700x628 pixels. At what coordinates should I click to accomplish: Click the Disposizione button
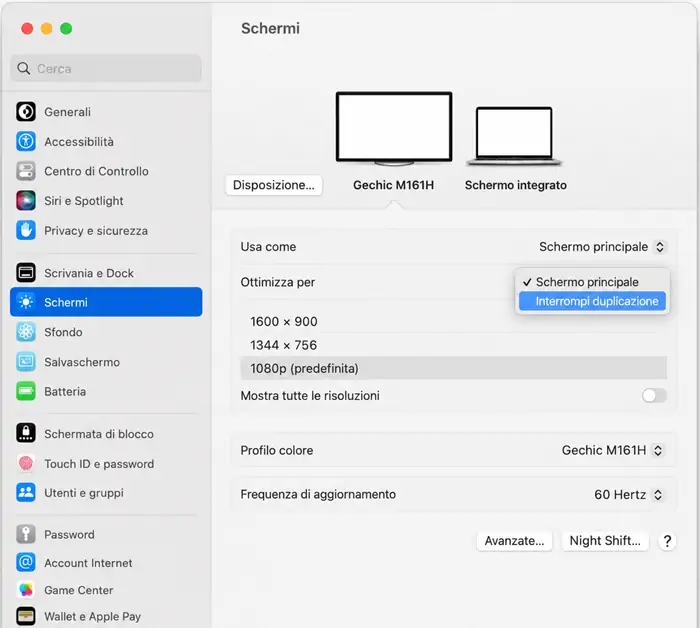[x=274, y=185]
